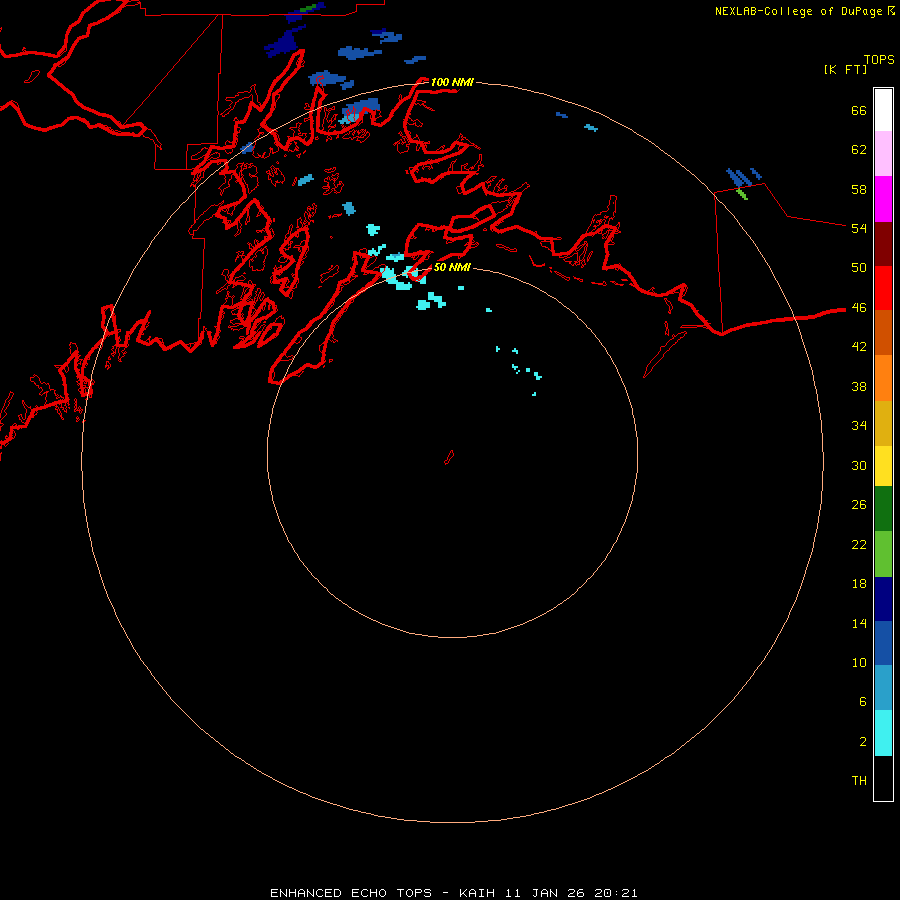Click the 50 NMI range ring label
Viewport: 900px width, 900px height.
pyautogui.click(x=452, y=267)
